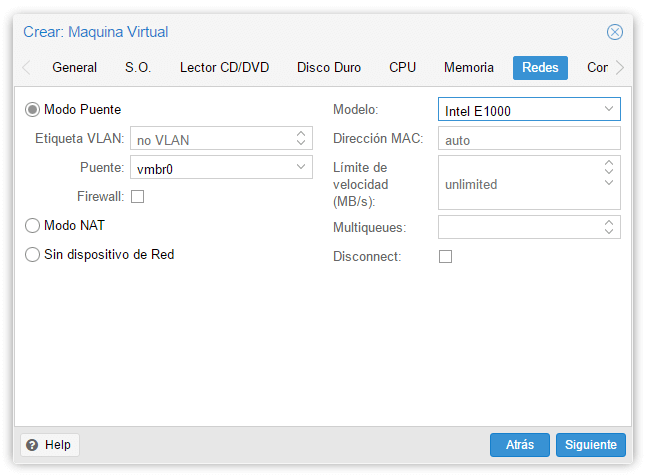The height and width of the screenshot is (476, 649).
Task: Switch to the Disco Duro tab
Action: point(331,68)
